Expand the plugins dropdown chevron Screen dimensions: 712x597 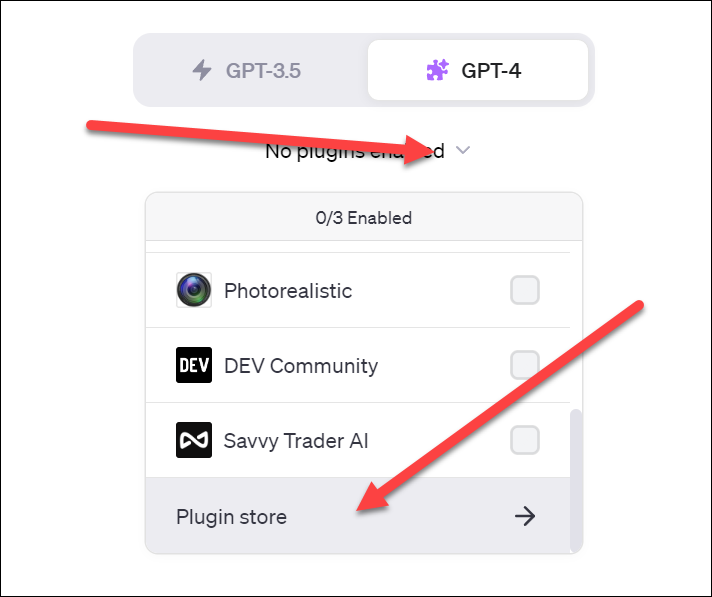pos(463,150)
